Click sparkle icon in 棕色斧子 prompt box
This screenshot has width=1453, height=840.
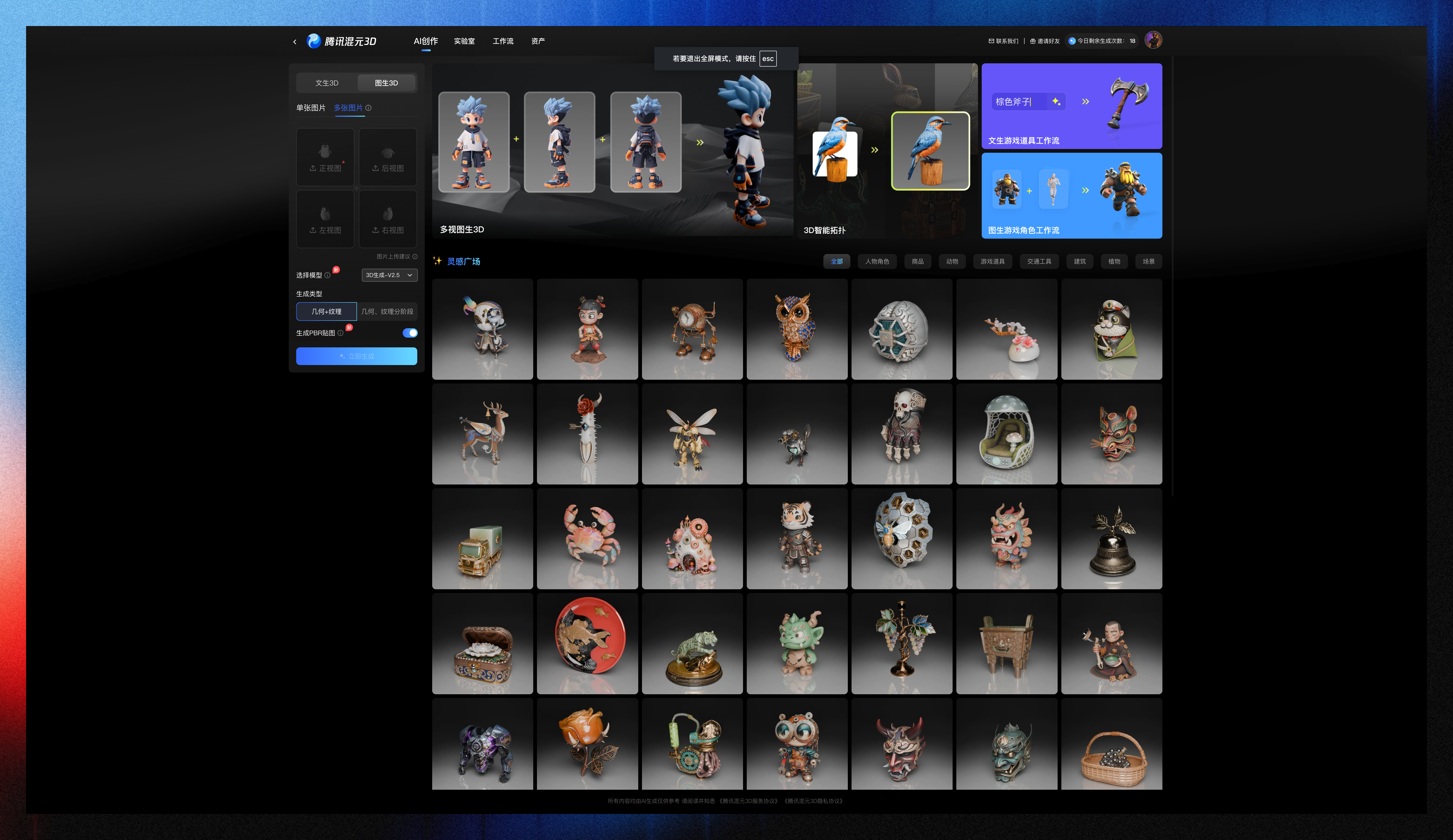[1056, 102]
